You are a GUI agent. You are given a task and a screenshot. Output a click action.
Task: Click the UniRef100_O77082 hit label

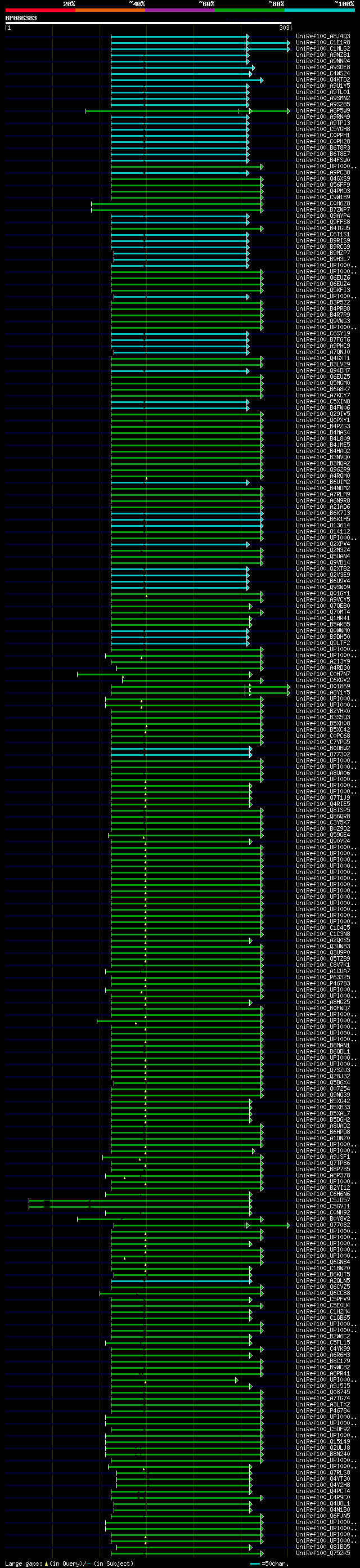(x=323, y=1225)
